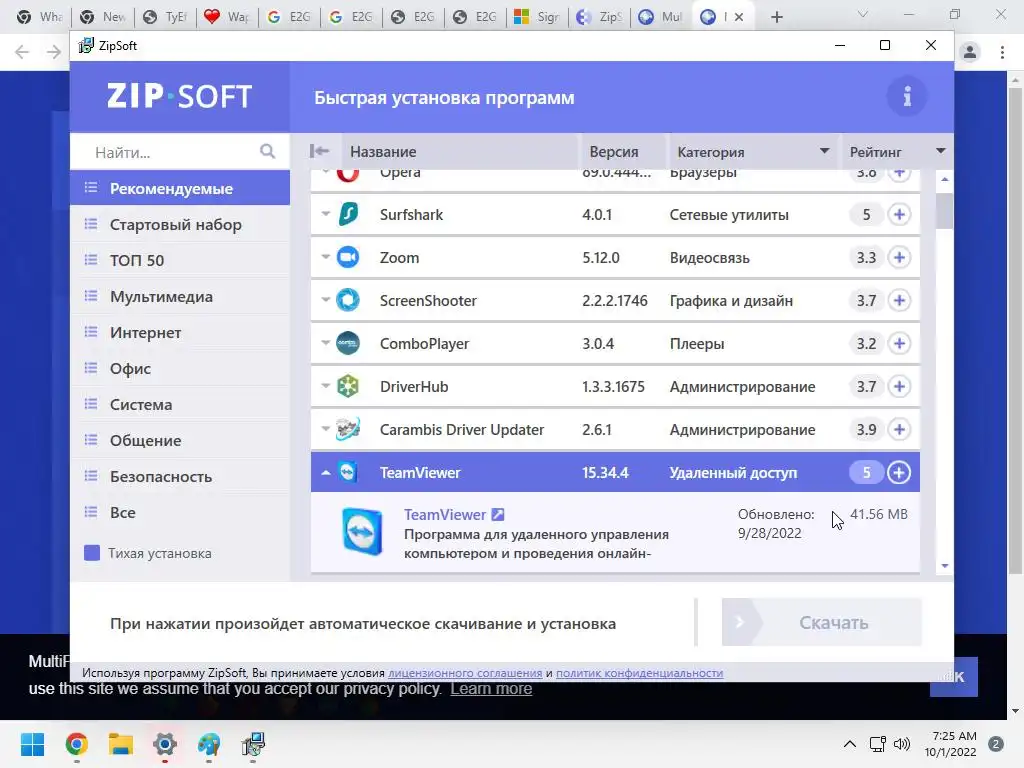Image resolution: width=1024 pixels, height=768 pixels.
Task: Select the Система category
Action: tap(180, 404)
